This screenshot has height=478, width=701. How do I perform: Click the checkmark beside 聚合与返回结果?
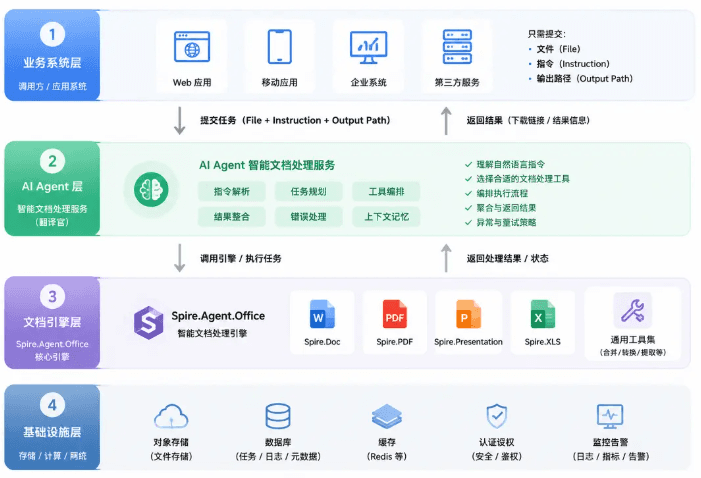(468, 208)
